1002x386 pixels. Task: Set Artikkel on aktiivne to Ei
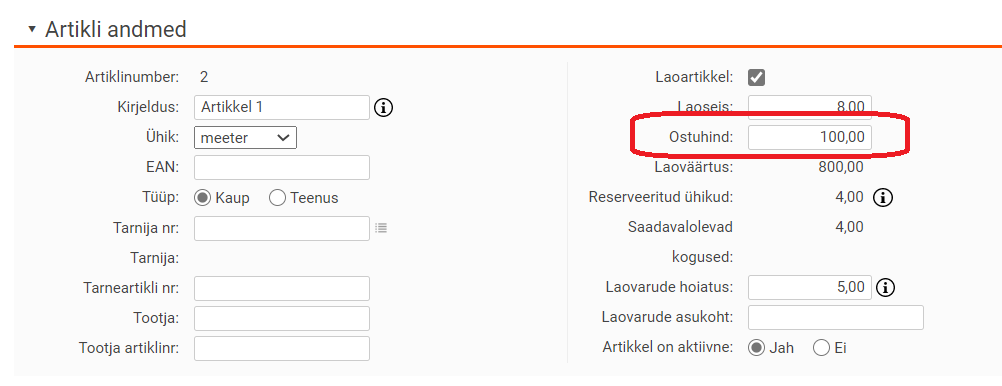click(x=821, y=348)
